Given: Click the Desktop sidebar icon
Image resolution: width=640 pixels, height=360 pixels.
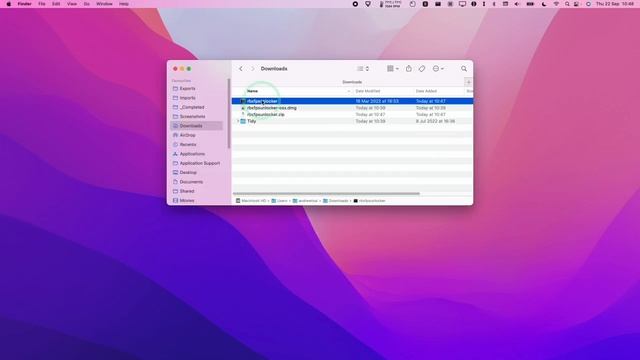Looking at the screenshot, I should (x=175, y=173).
